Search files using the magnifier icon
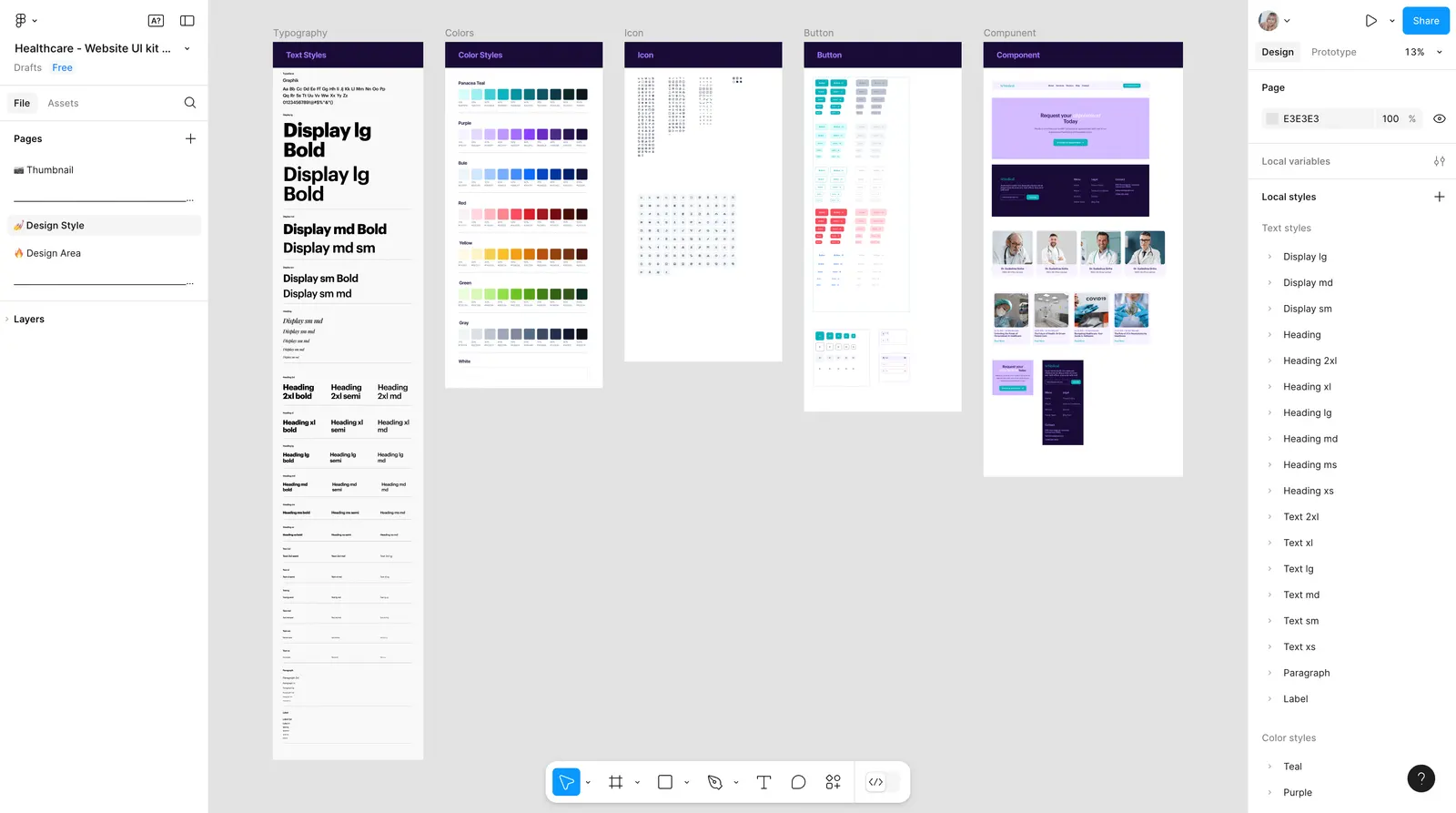The image size is (1456, 813). (190, 103)
